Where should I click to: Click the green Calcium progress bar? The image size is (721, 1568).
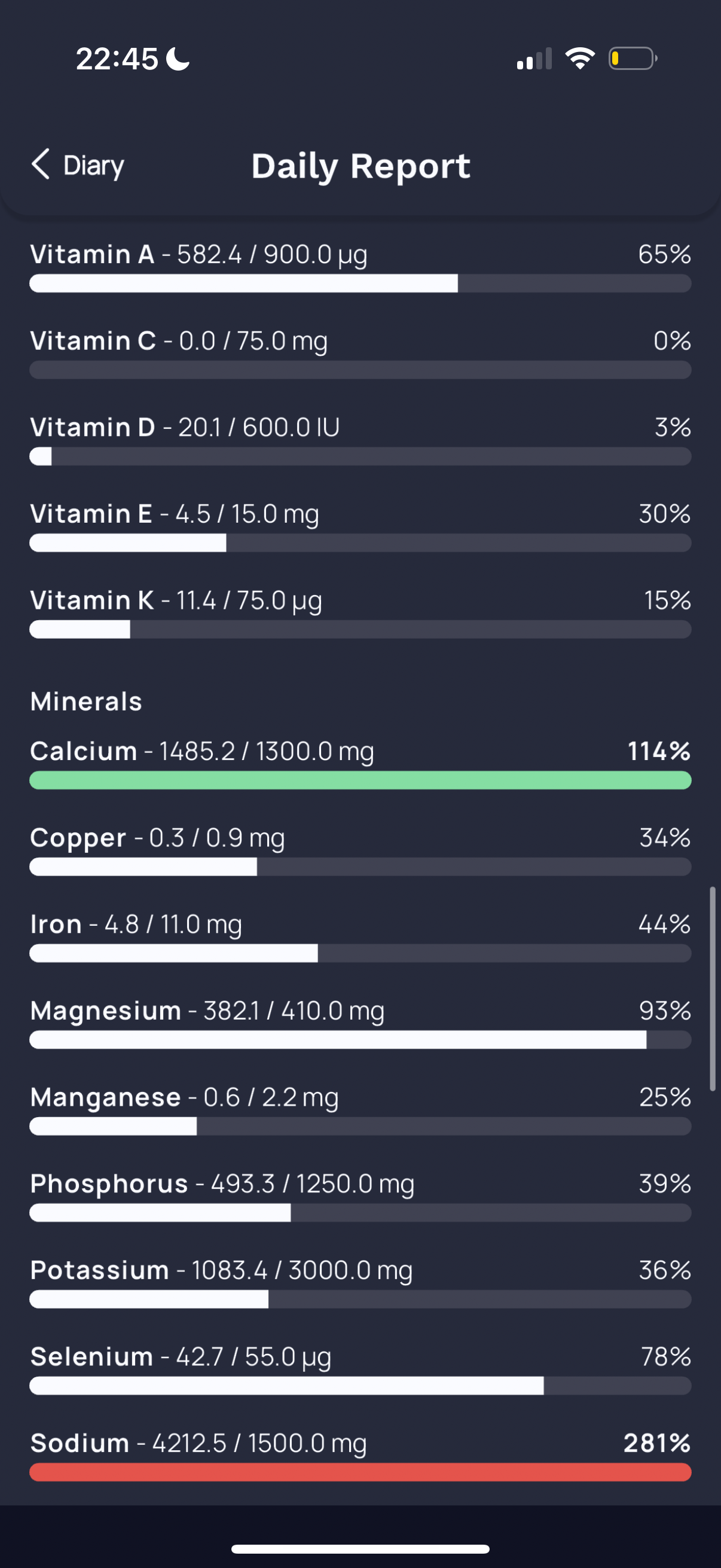(360, 780)
